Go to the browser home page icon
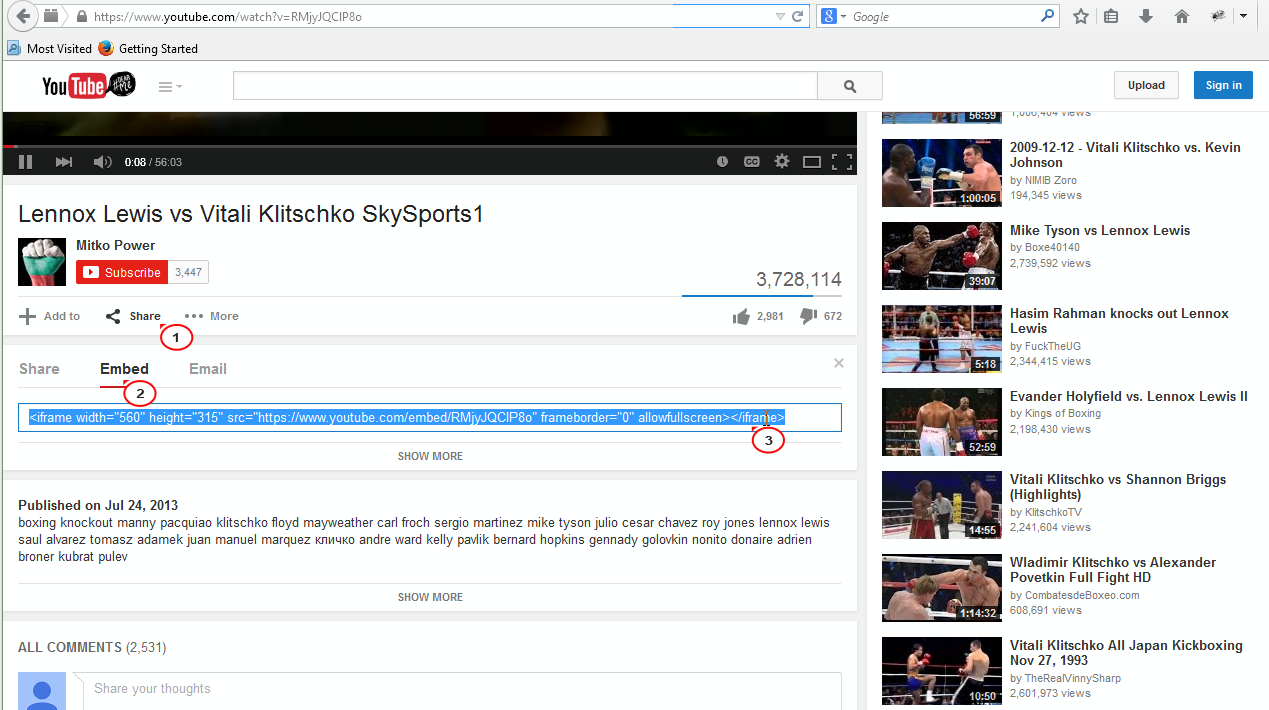 pos(1182,16)
